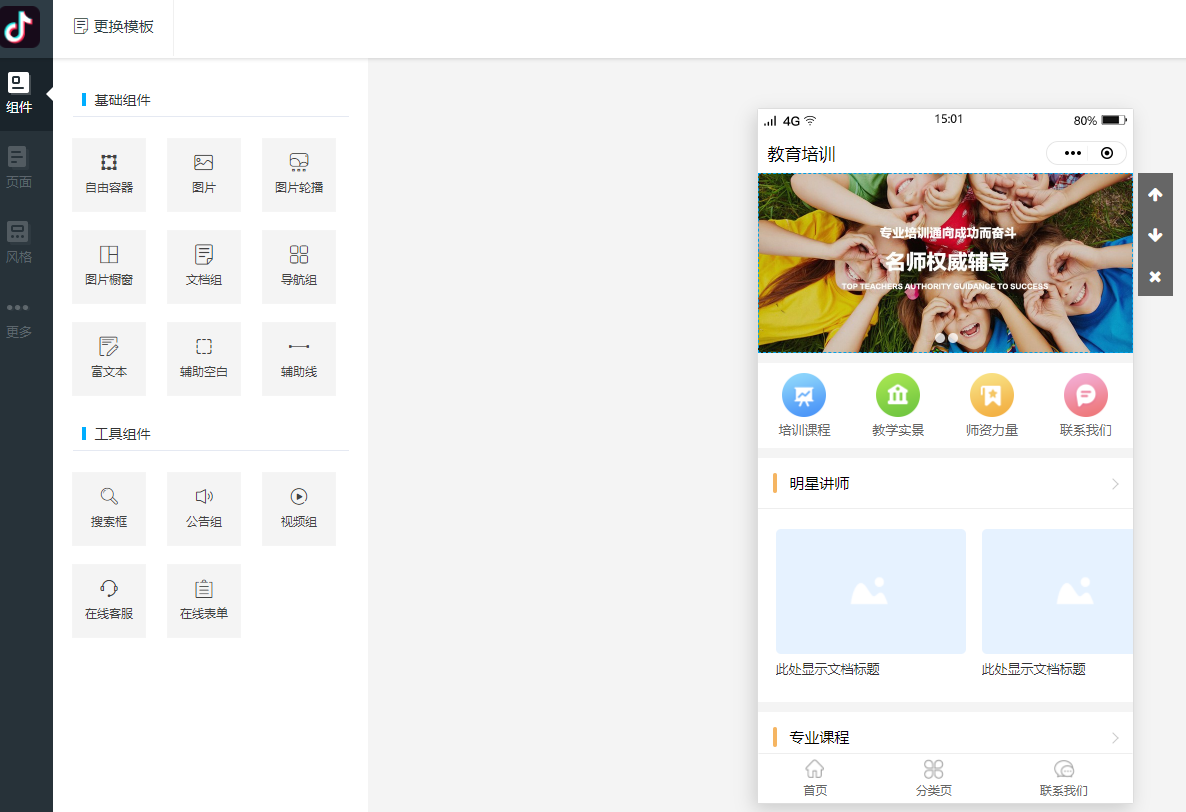Switch to the 页面 sidebar tab
This screenshot has height=812, width=1186.
tap(19, 168)
